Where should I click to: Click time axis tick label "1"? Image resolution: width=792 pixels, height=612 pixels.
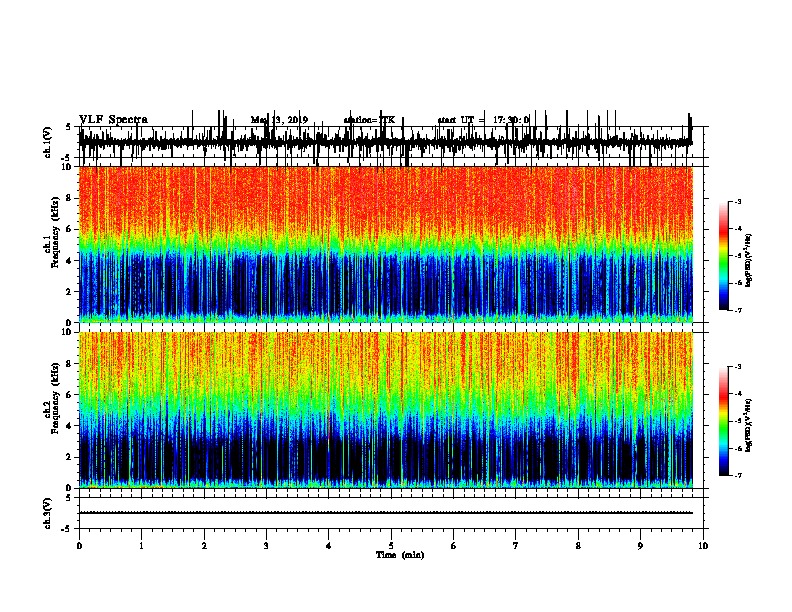click(141, 546)
